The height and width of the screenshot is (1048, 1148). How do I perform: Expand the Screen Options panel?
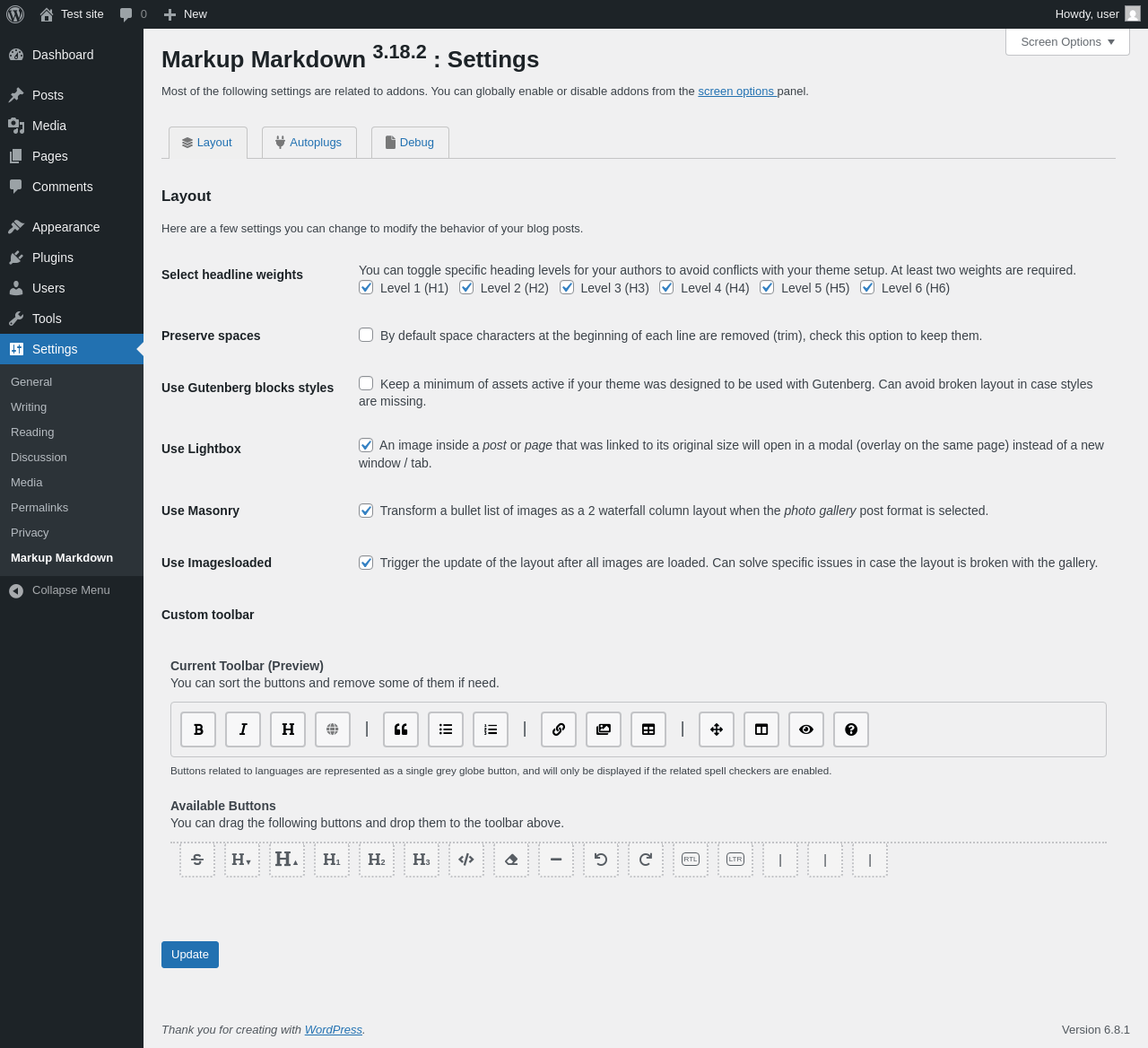coord(1067,42)
